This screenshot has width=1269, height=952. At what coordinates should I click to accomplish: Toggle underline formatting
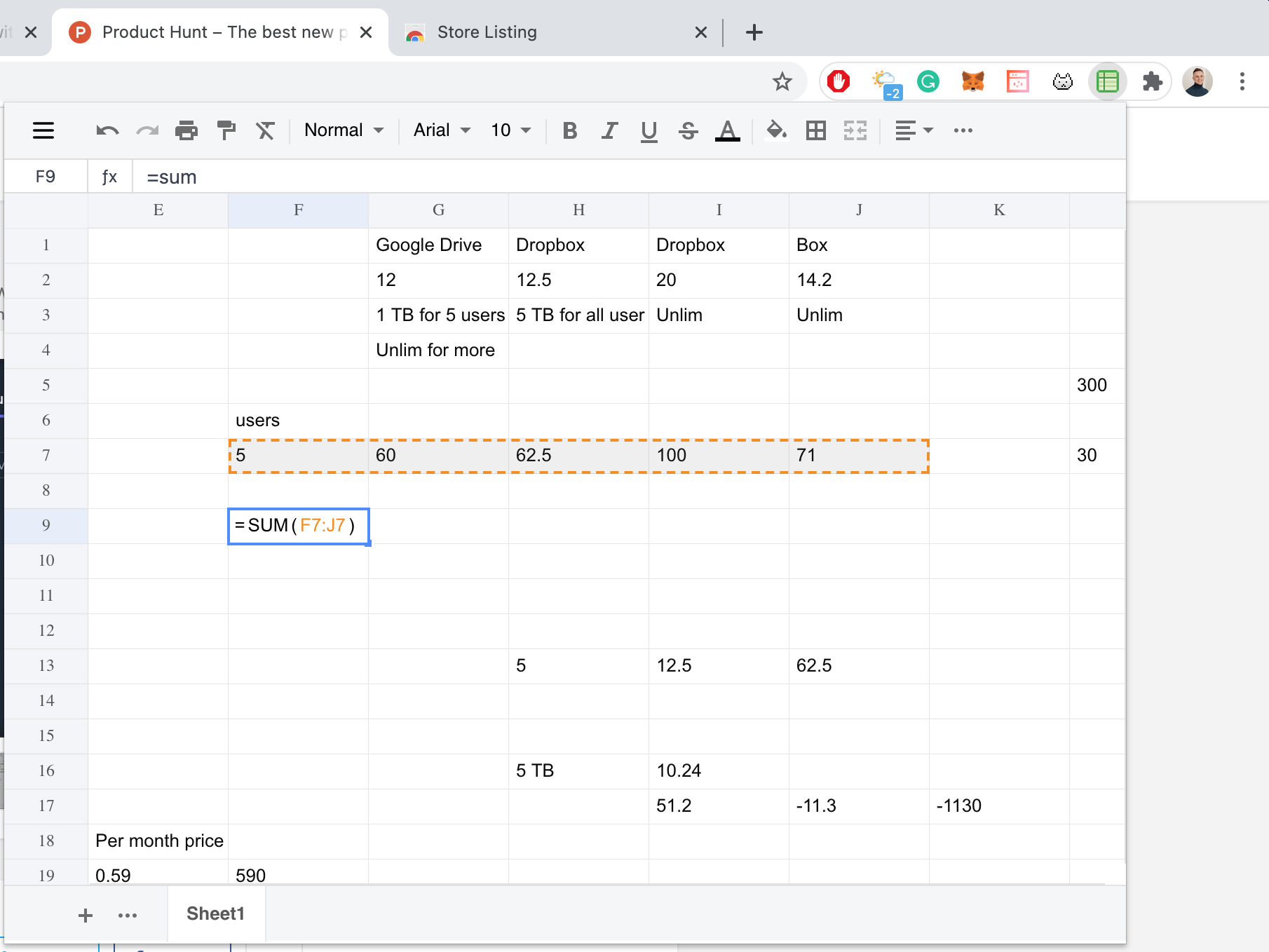point(649,131)
